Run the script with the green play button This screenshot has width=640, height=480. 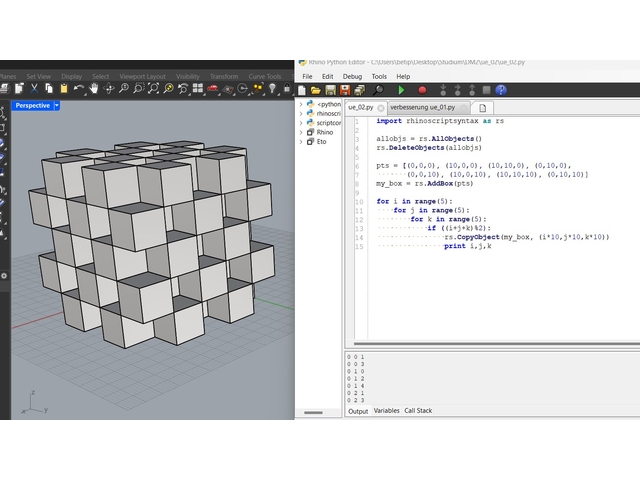[x=403, y=90]
